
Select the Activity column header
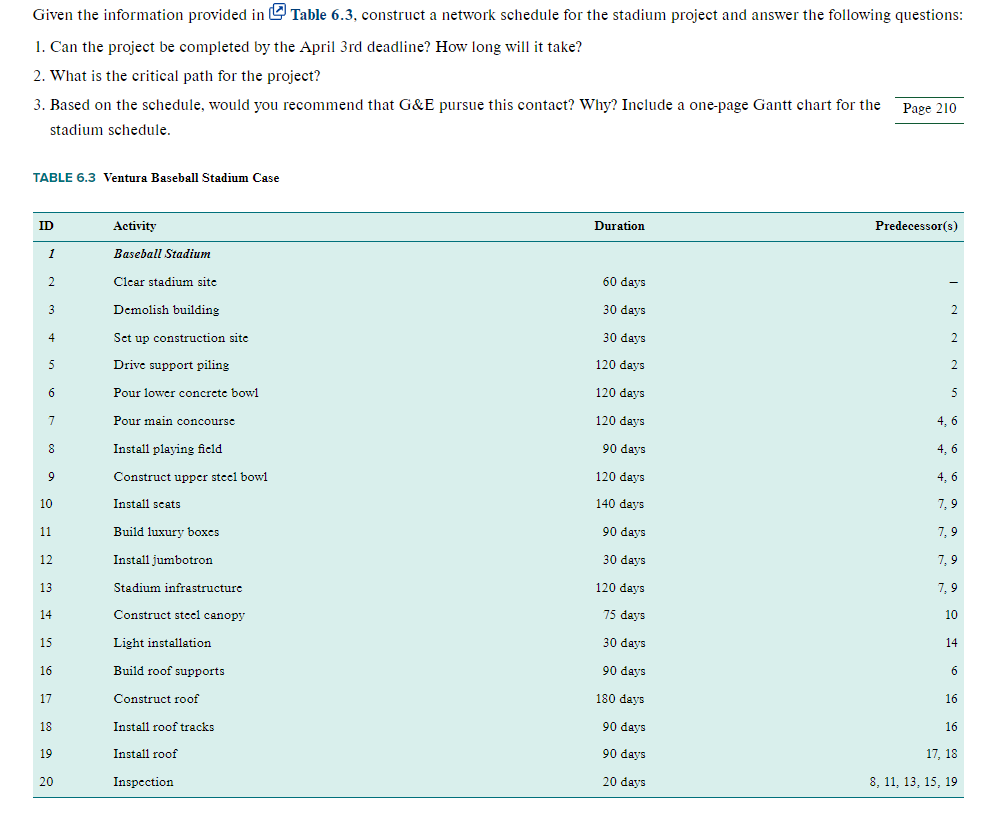(134, 226)
